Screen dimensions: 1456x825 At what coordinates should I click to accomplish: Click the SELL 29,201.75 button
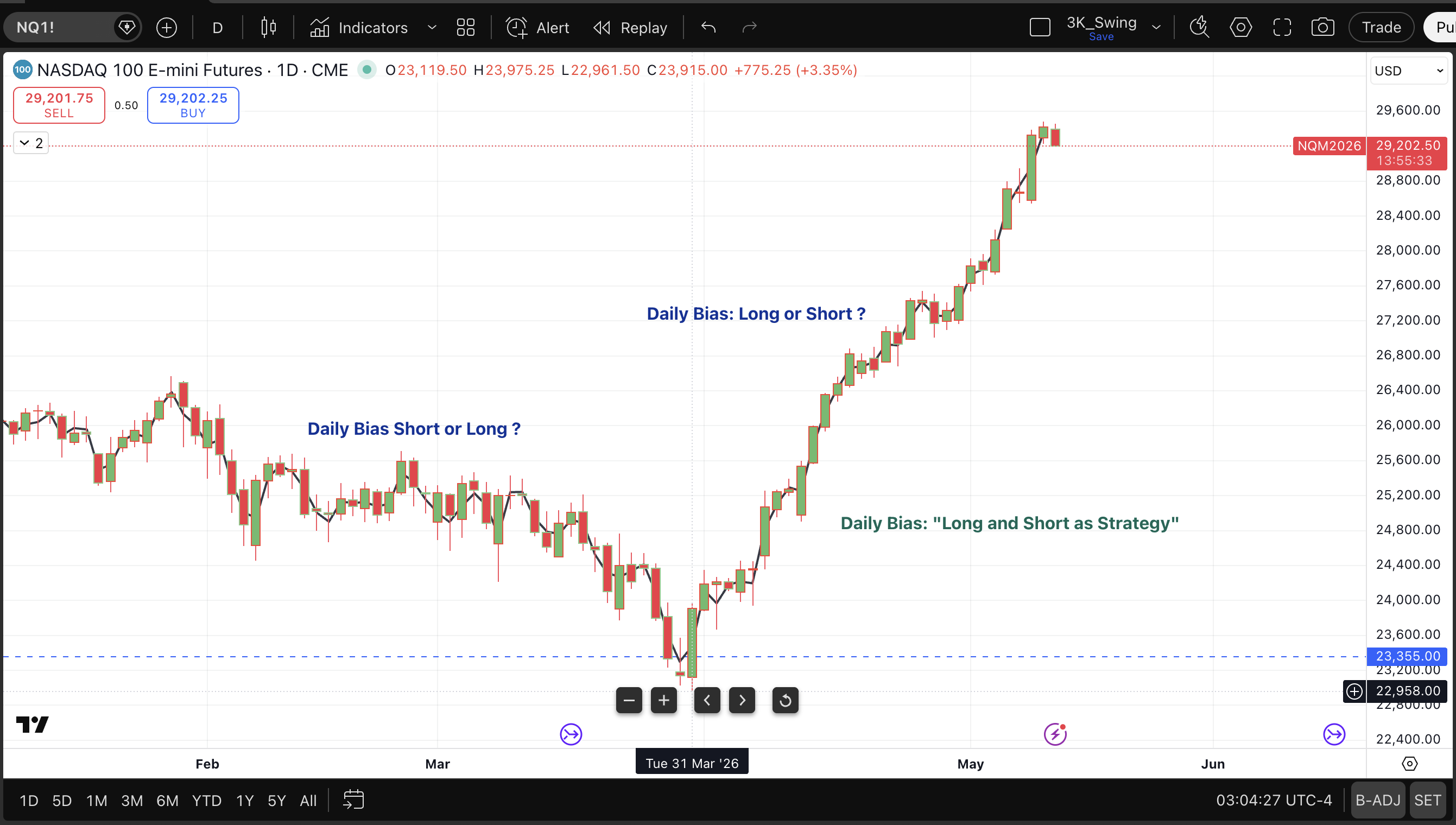pos(59,105)
